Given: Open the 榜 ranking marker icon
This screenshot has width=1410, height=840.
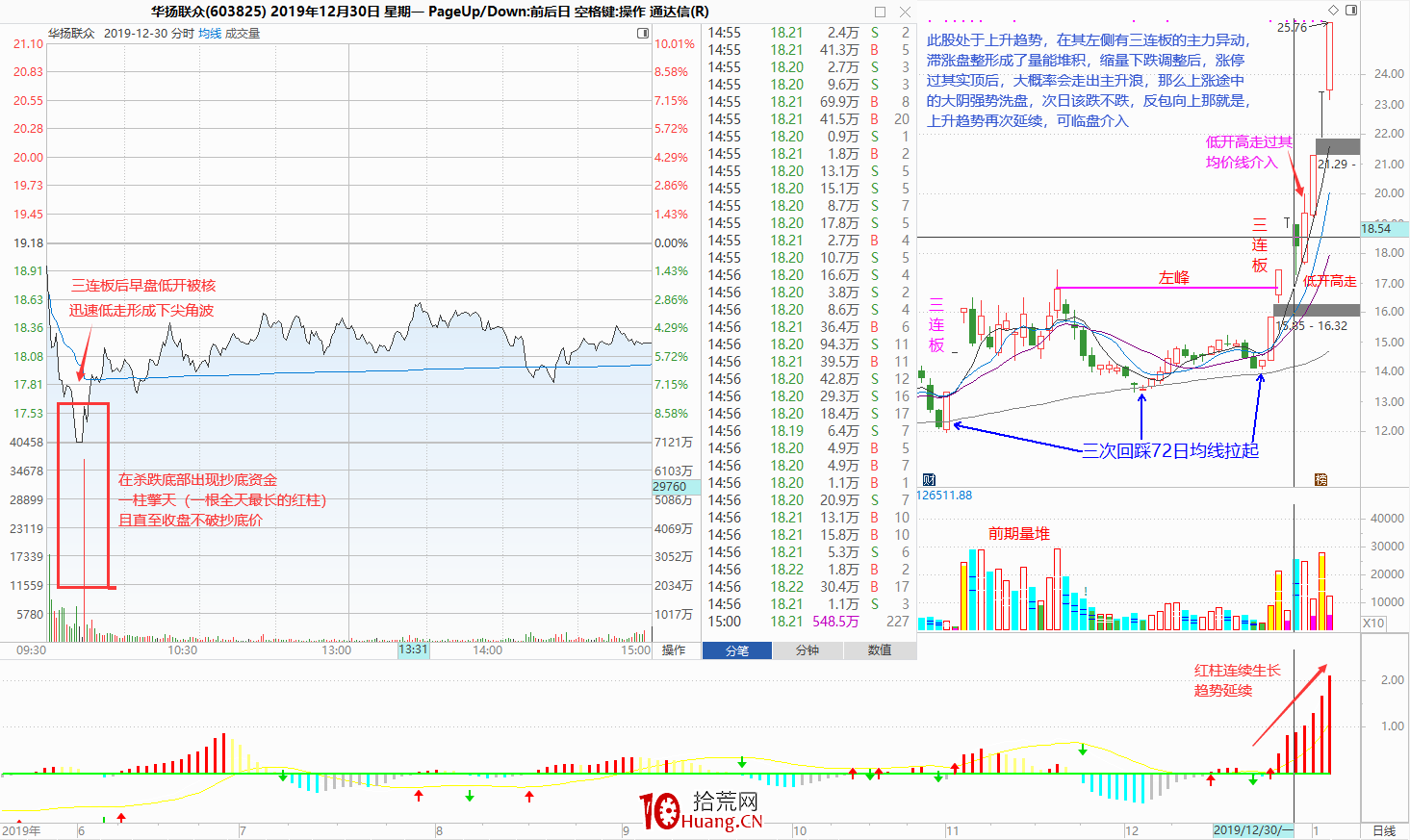Looking at the screenshot, I should (1321, 479).
